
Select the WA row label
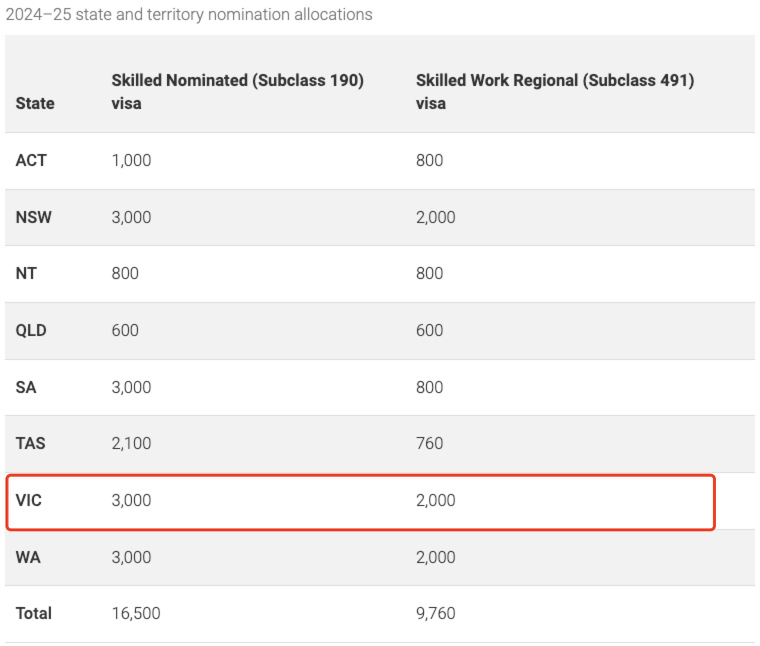28,557
